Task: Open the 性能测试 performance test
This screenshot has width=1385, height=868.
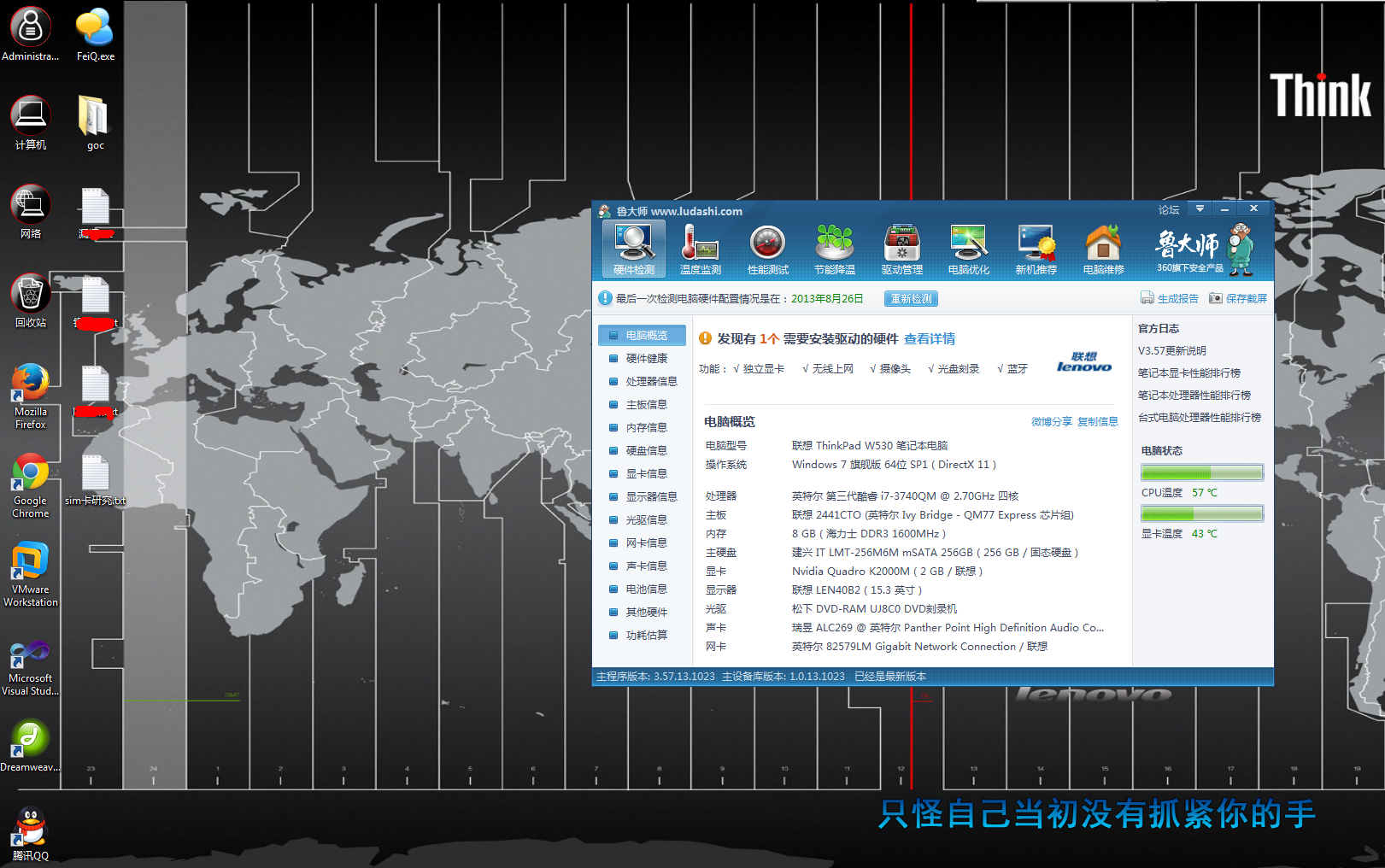Action: (x=767, y=249)
